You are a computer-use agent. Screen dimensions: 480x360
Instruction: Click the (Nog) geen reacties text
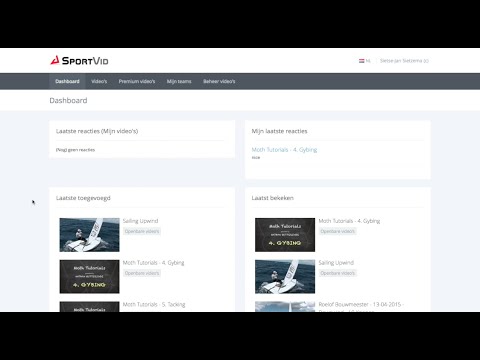click(75, 150)
